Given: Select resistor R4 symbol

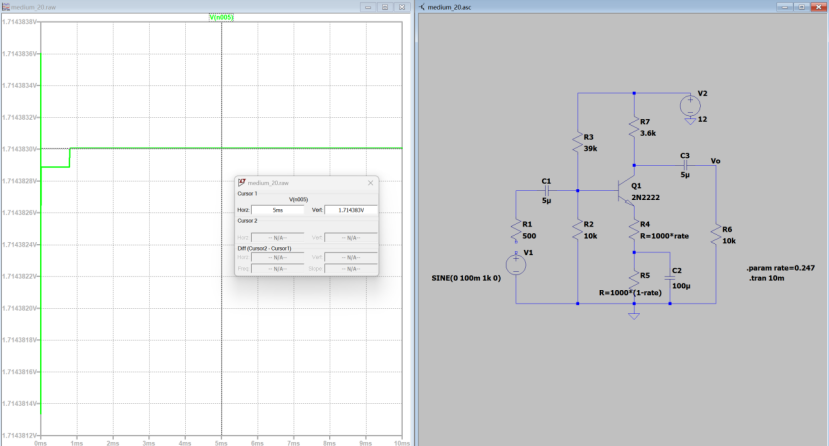Looking at the screenshot, I should point(634,231).
